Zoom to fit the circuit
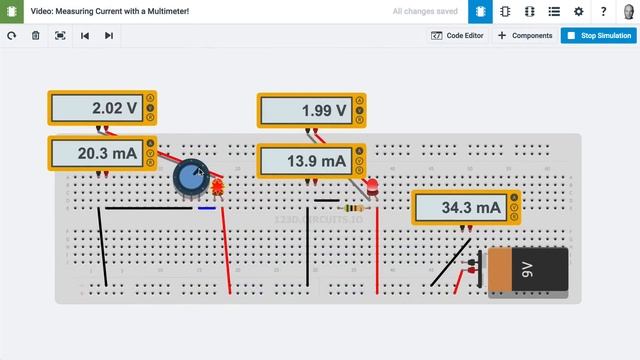640x360 pixels. point(60,36)
